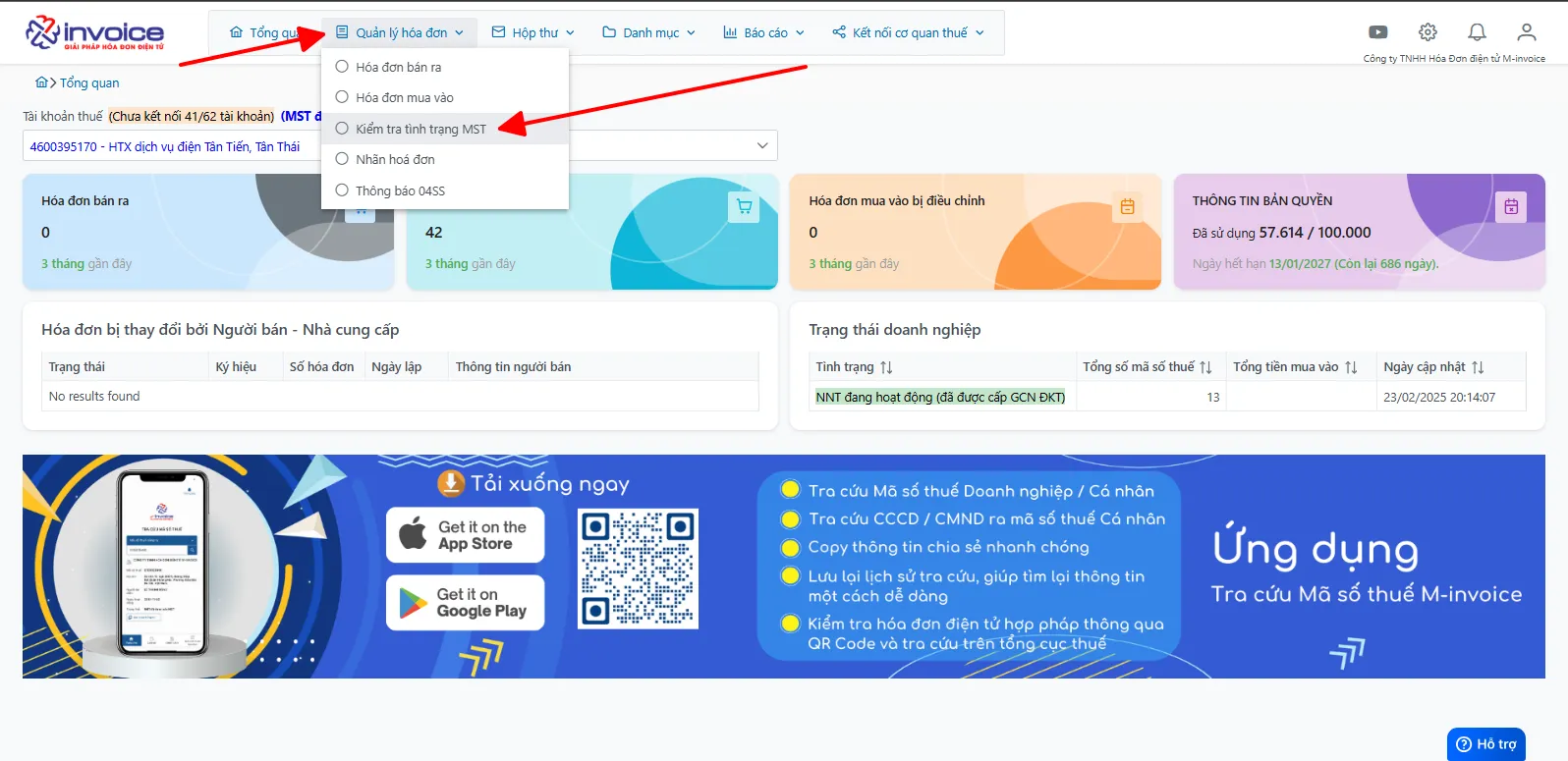Click the tax account 4600395170 selection field
The height and width of the screenshot is (761, 1568).
click(x=400, y=145)
